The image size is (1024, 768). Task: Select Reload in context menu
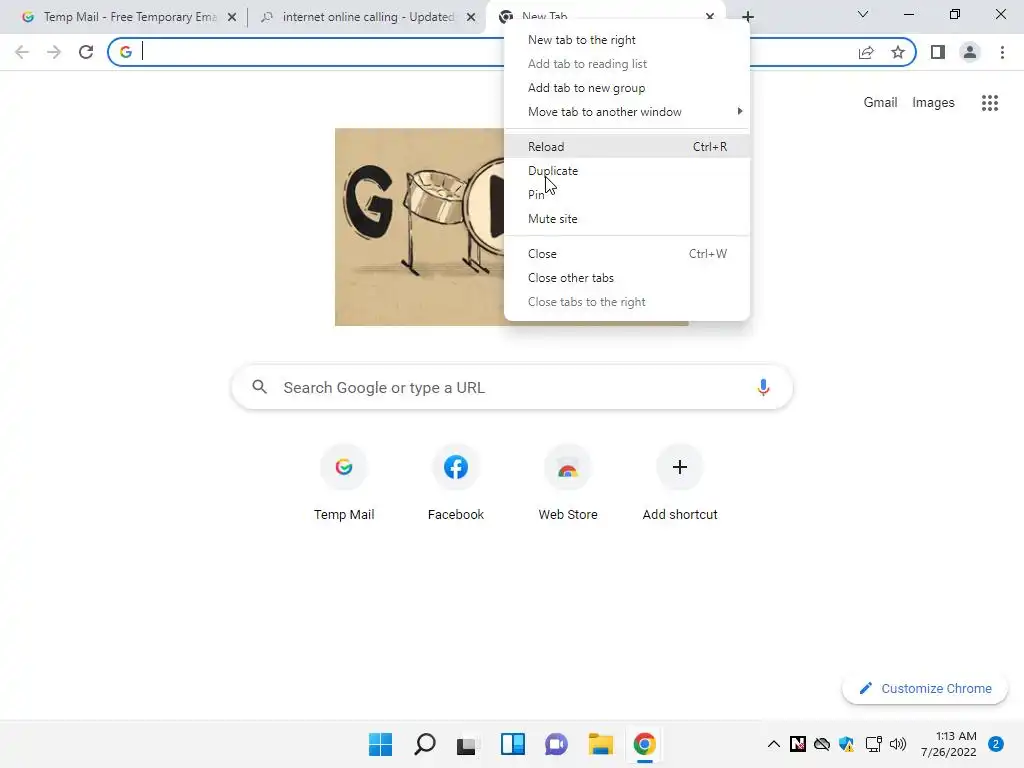(627, 146)
